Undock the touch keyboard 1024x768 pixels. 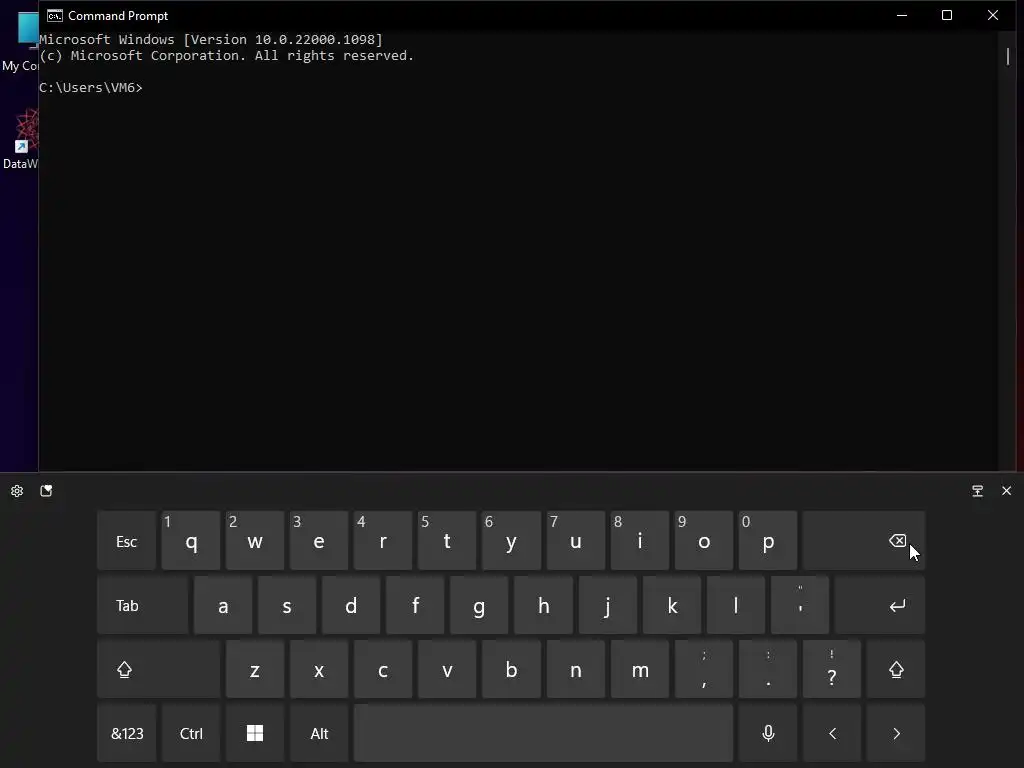coord(978,491)
